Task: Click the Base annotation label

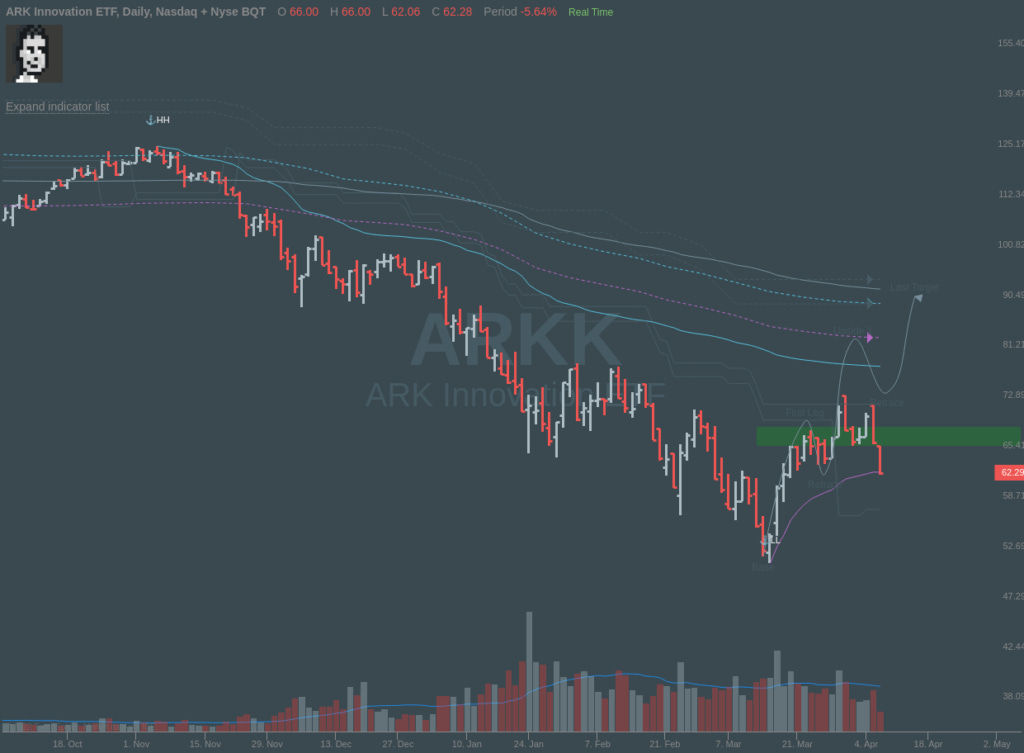Action: click(762, 567)
